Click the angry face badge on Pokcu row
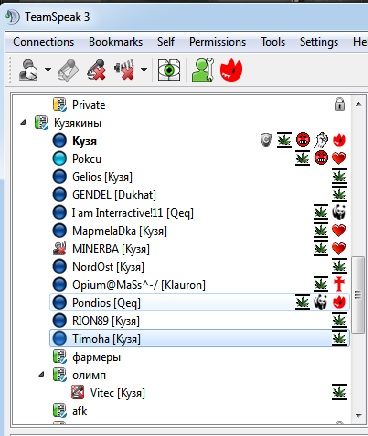This screenshot has height=436, width=368. pyautogui.click(x=321, y=158)
